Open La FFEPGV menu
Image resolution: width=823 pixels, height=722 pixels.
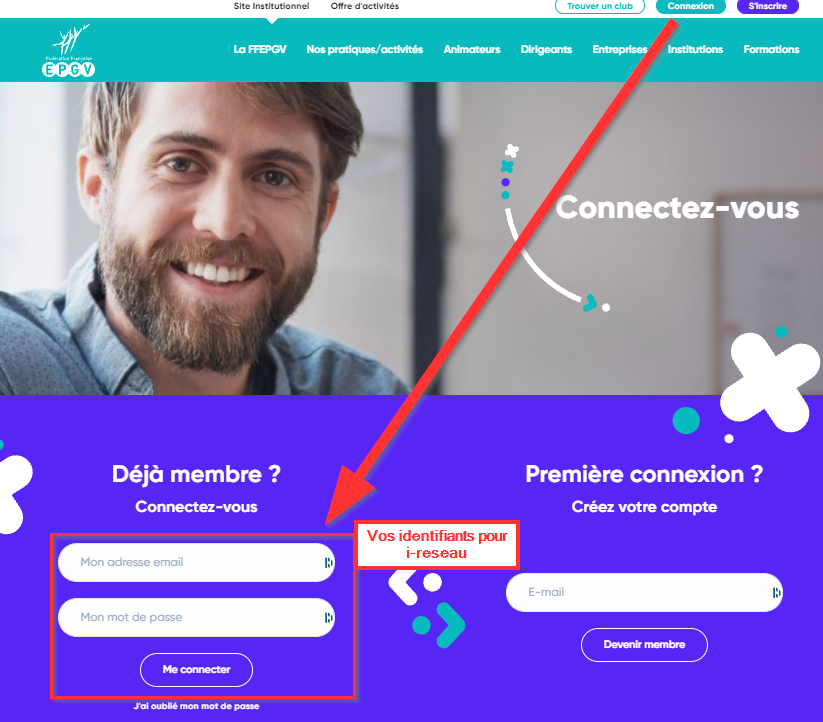click(260, 49)
